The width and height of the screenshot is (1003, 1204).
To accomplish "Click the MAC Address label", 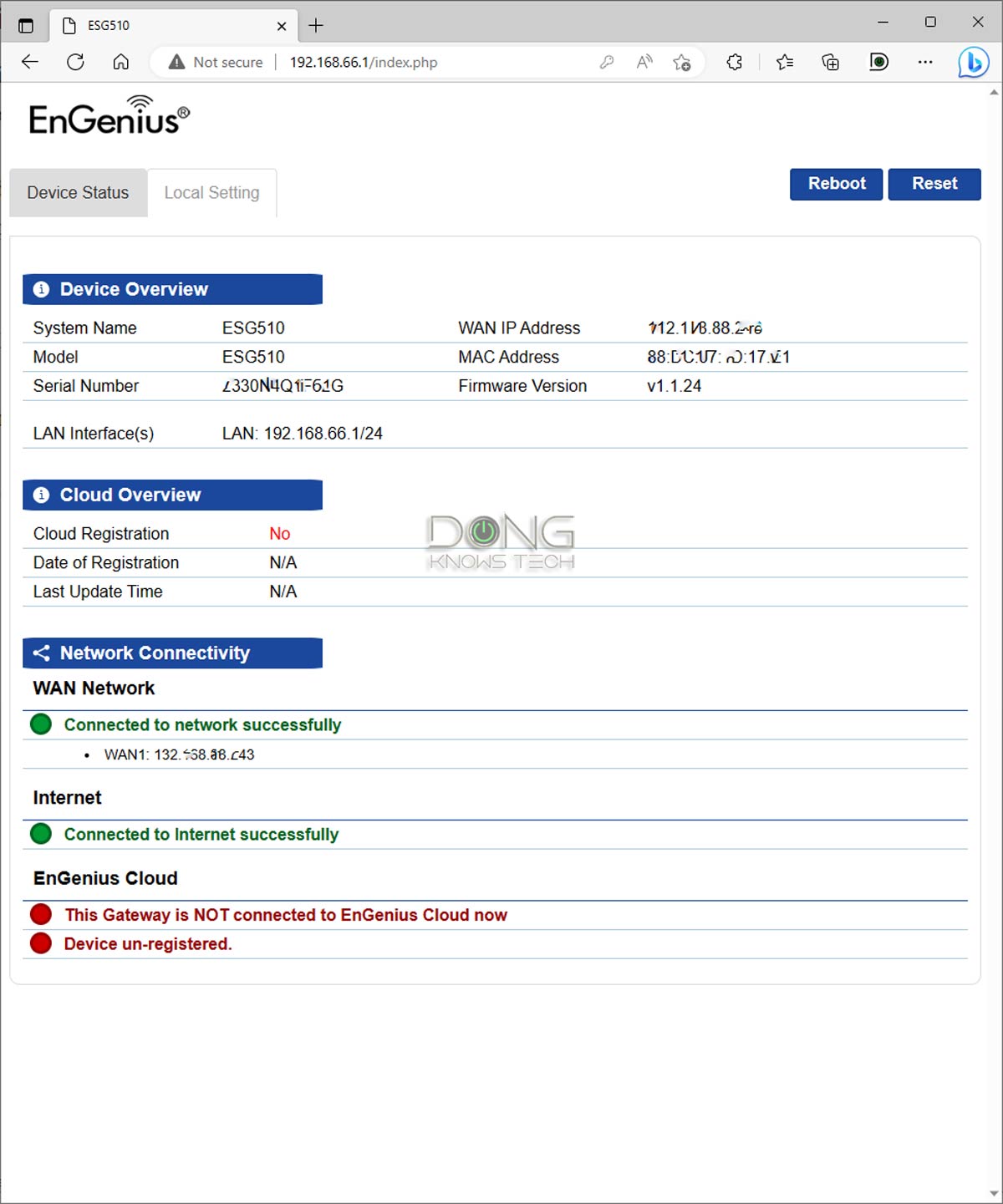I will tap(508, 357).
